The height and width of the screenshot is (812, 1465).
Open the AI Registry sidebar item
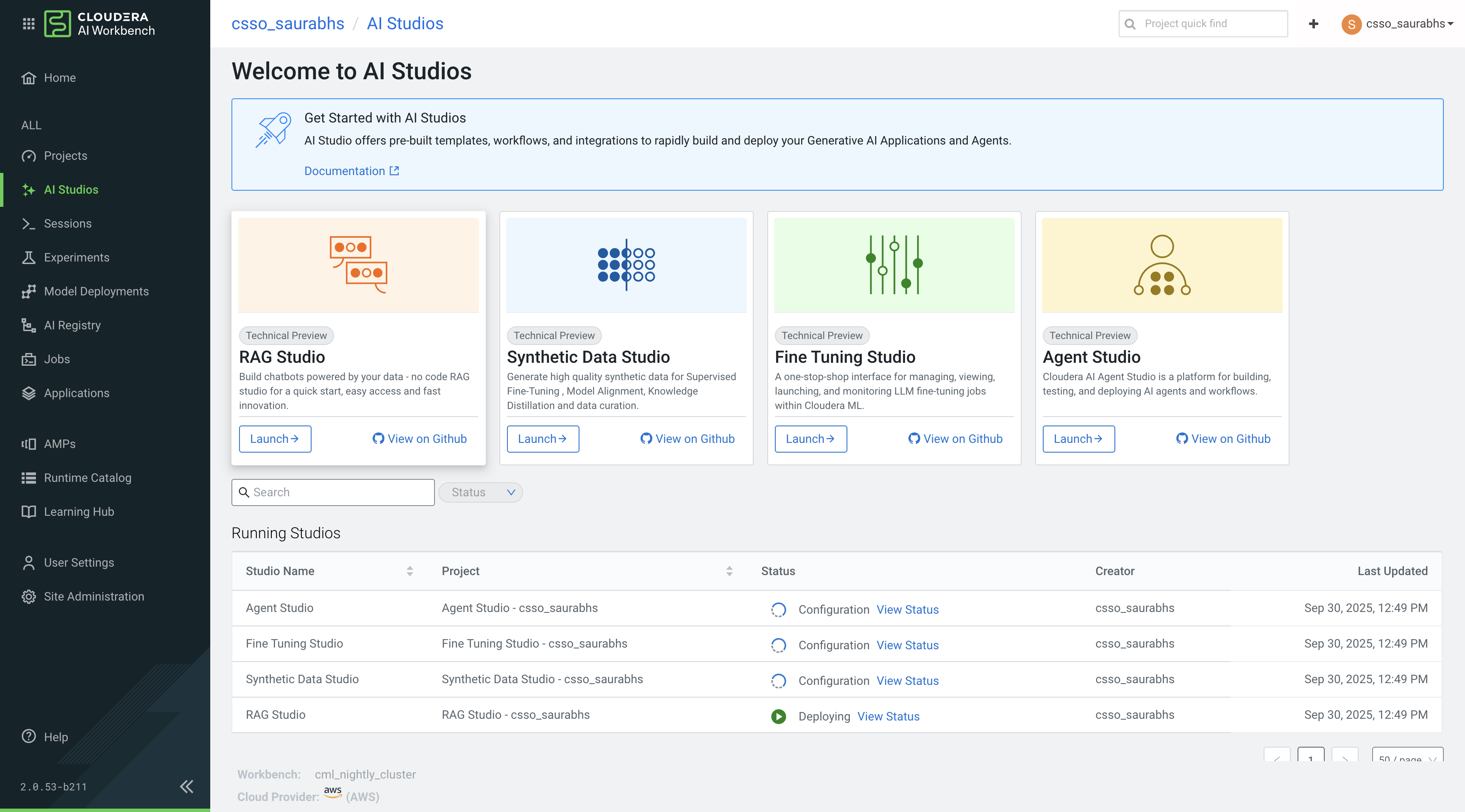tap(72, 325)
